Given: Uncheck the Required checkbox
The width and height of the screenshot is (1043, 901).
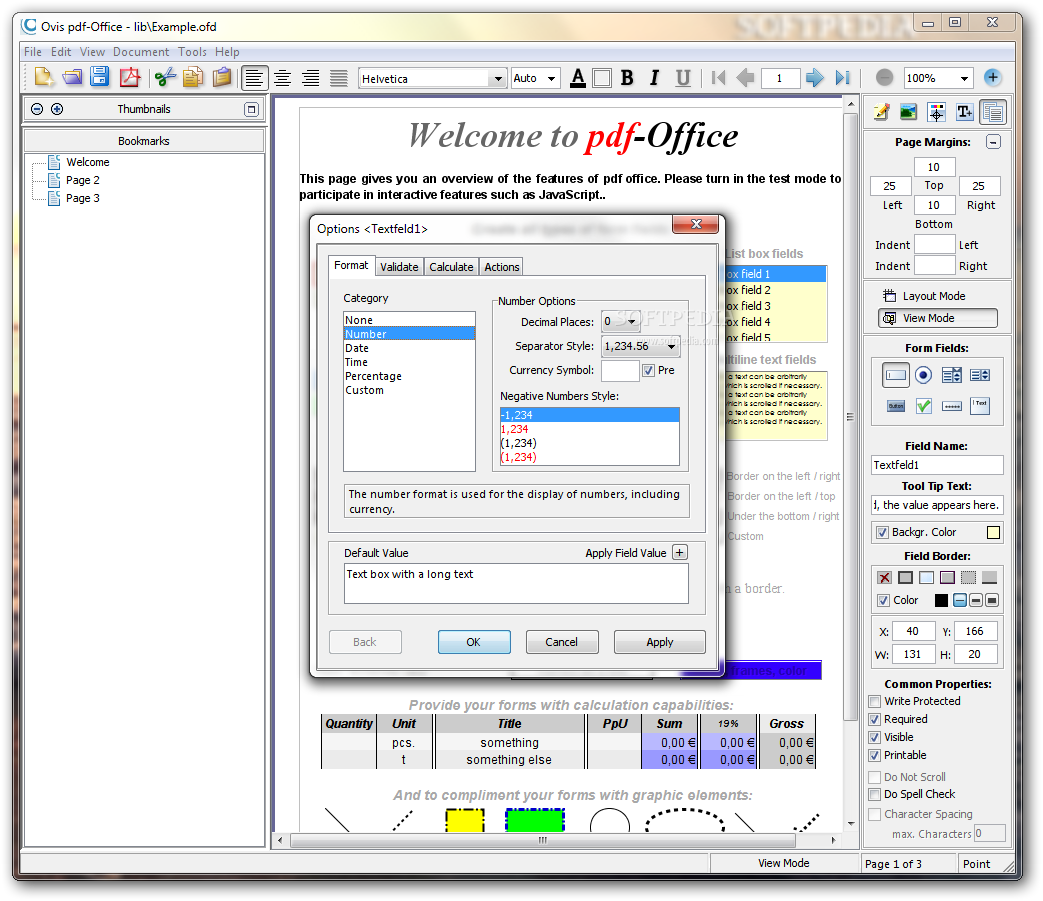Looking at the screenshot, I should (875, 719).
